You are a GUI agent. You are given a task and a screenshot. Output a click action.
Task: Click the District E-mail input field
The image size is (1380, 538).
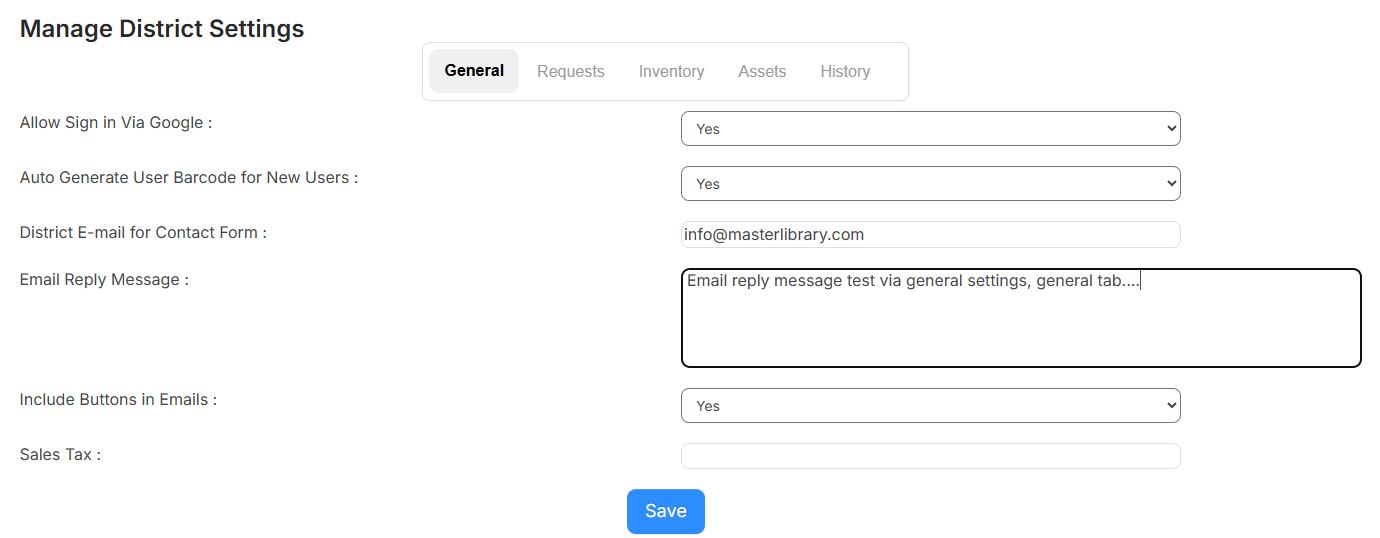tap(930, 235)
